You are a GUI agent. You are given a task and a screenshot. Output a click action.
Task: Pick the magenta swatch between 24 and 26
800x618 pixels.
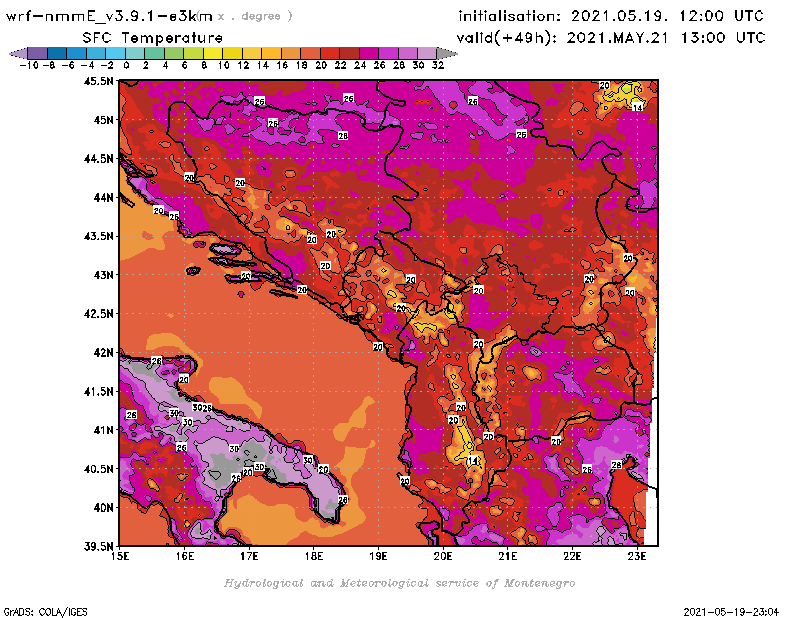coord(368,53)
